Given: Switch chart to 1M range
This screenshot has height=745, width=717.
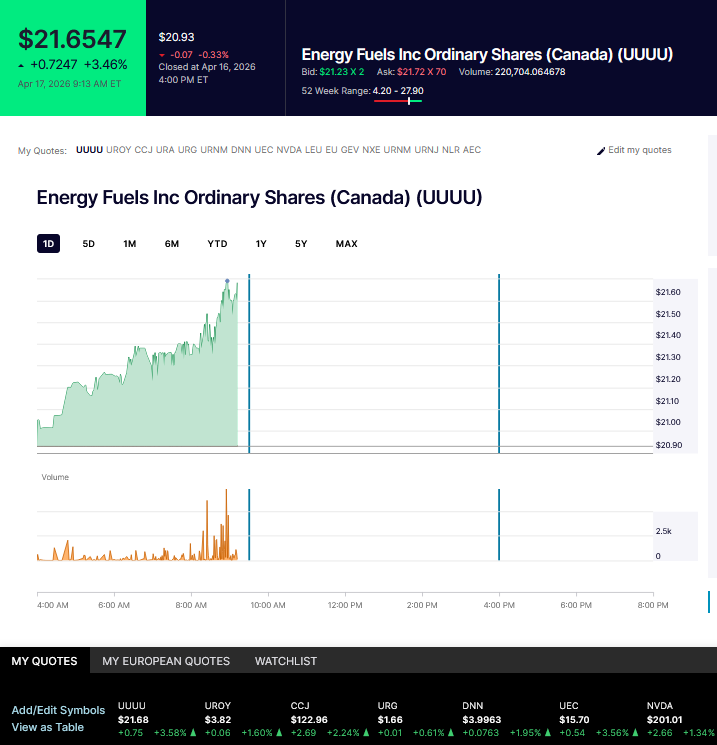Looking at the screenshot, I should 130,244.
